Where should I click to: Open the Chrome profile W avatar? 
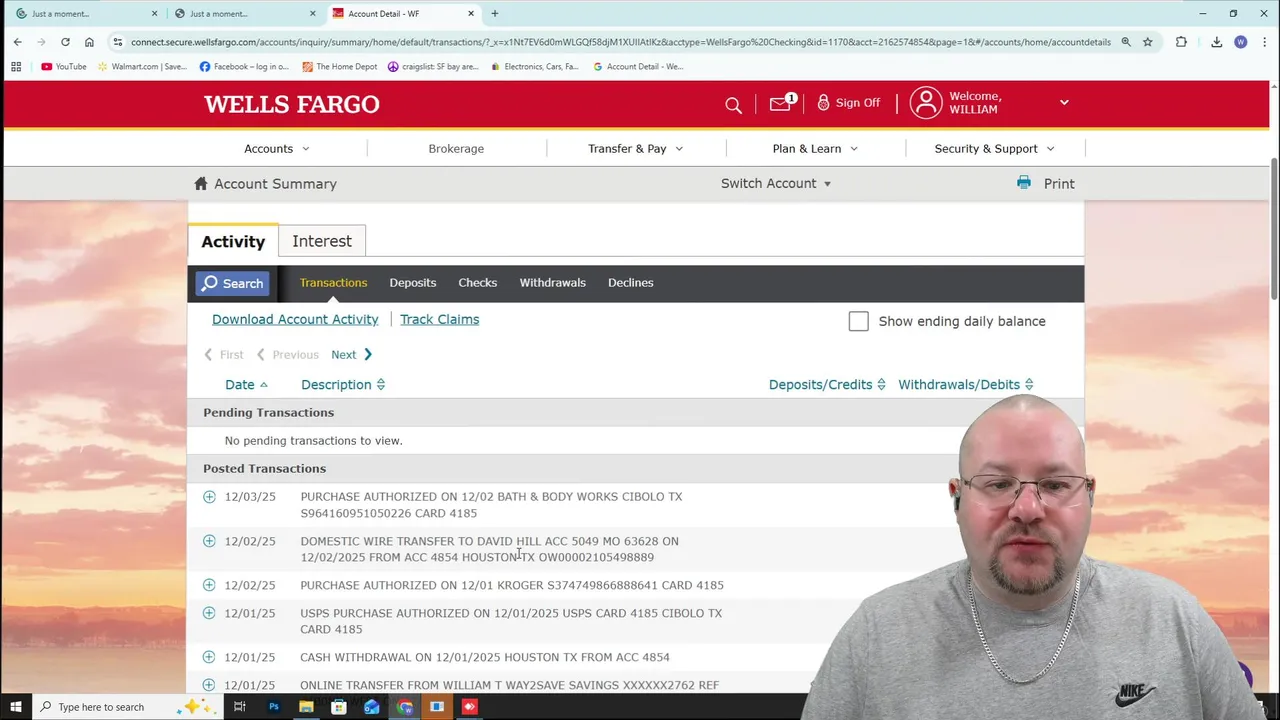(1241, 42)
